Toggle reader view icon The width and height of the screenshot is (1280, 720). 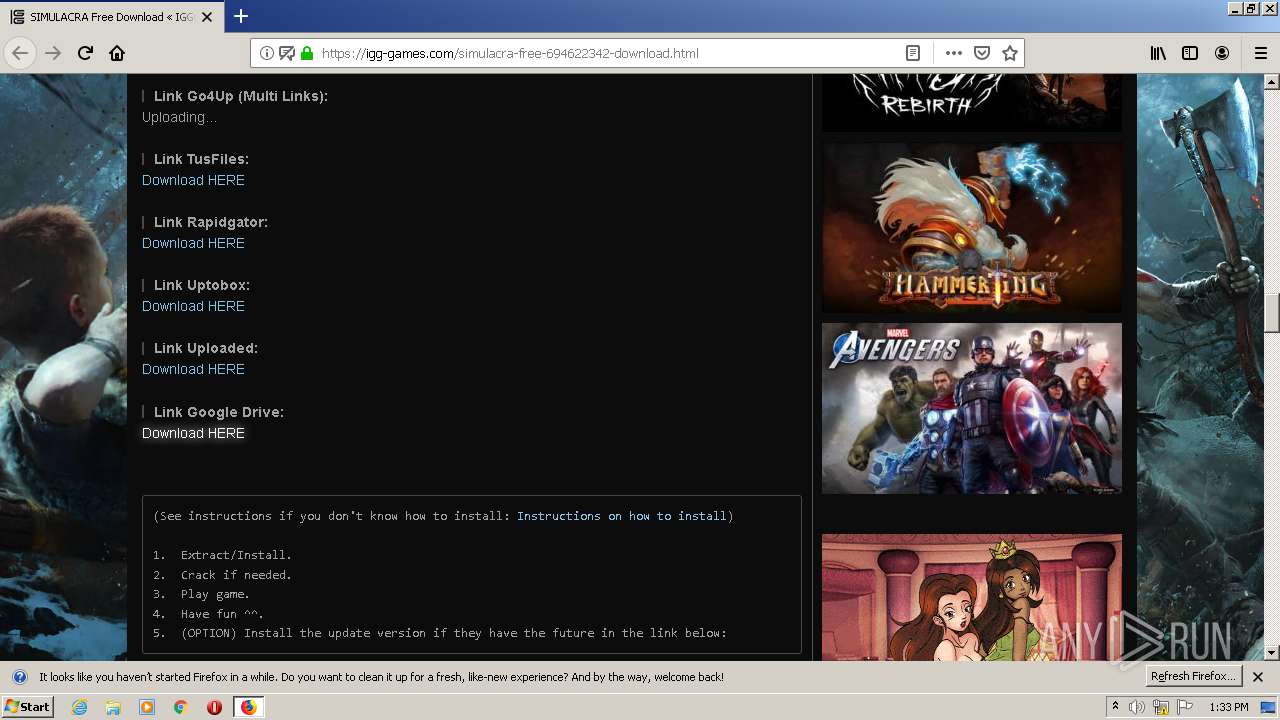coord(913,53)
